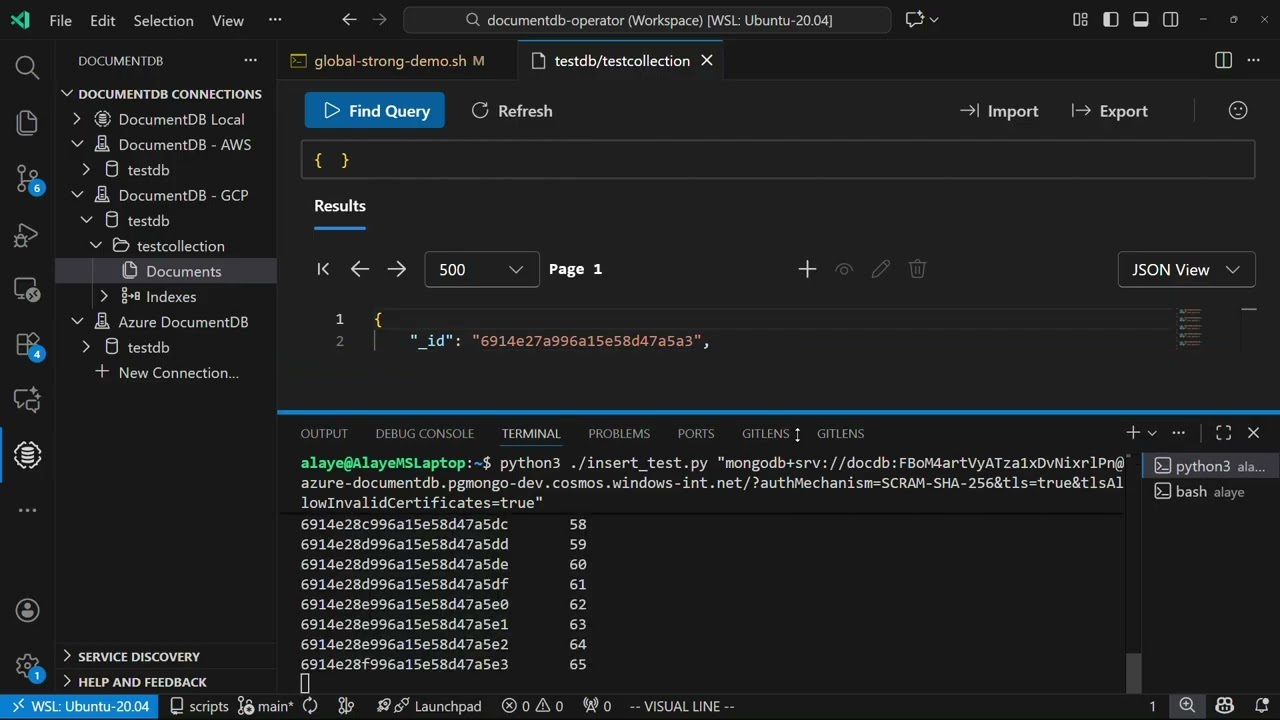1280x720 pixels.
Task: Click New Connection... in the tree
Action: [178, 373]
